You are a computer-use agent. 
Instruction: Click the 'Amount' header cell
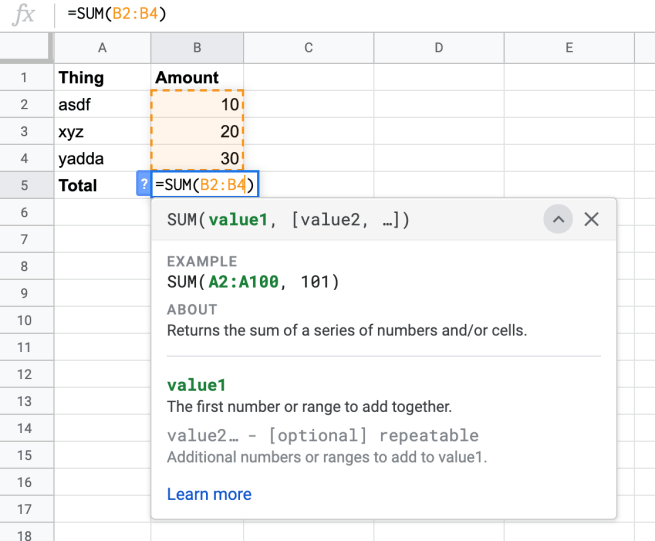197,77
